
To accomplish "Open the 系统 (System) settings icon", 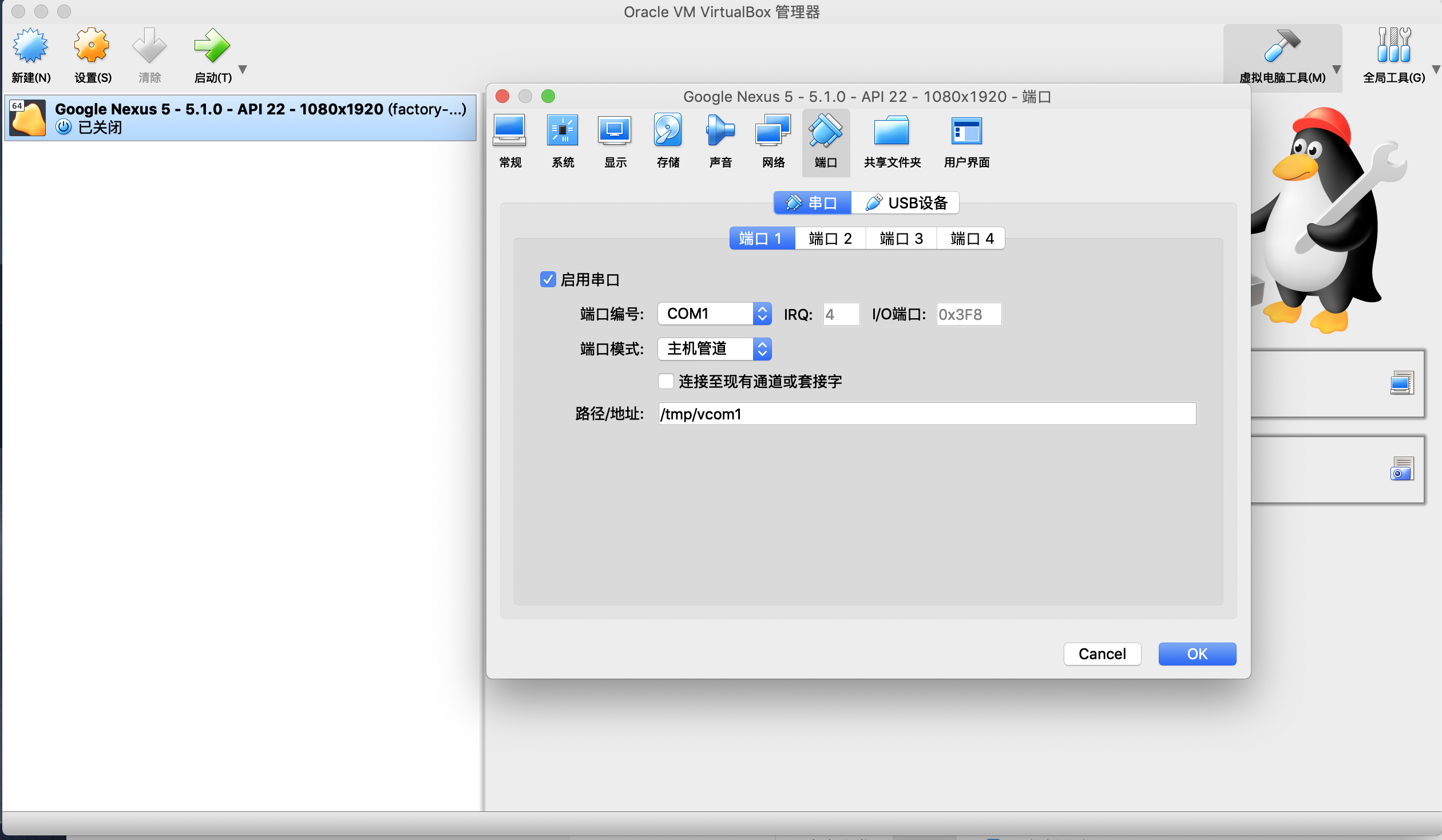I will (x=562, y=140).
